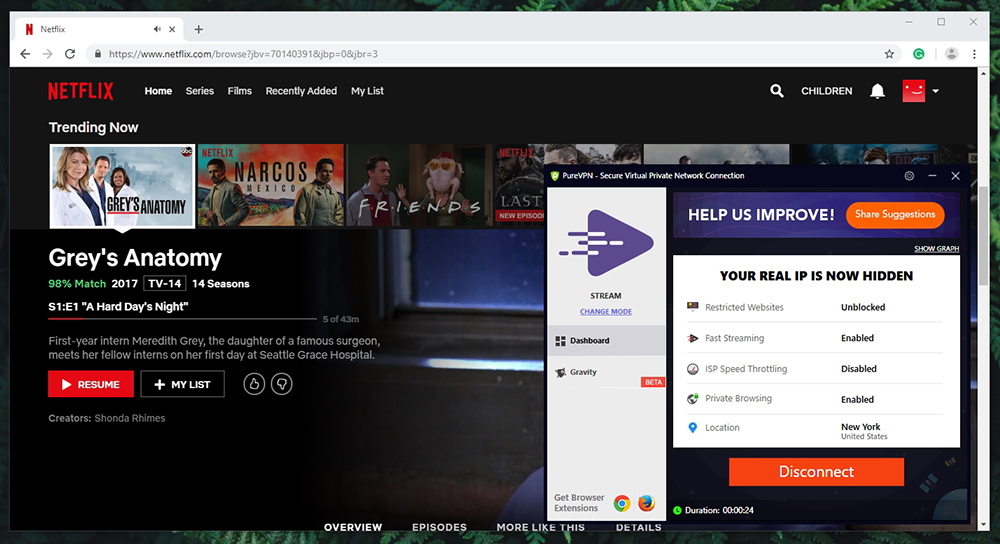Select the Grey's Anatomy thumbnail
The width and height of the screenshot is (1000, 544).
tap(122, 186)
